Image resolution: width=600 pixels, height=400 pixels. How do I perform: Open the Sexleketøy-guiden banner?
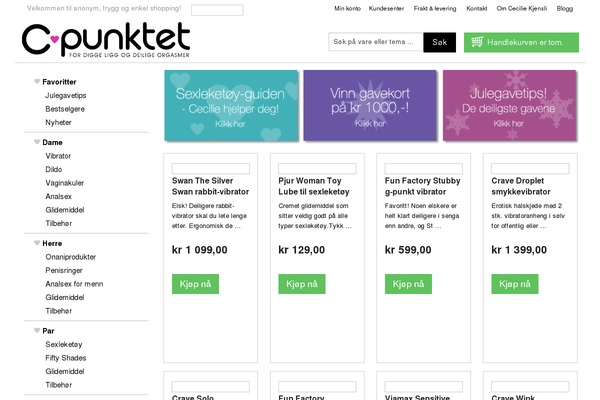pos(231,105)
